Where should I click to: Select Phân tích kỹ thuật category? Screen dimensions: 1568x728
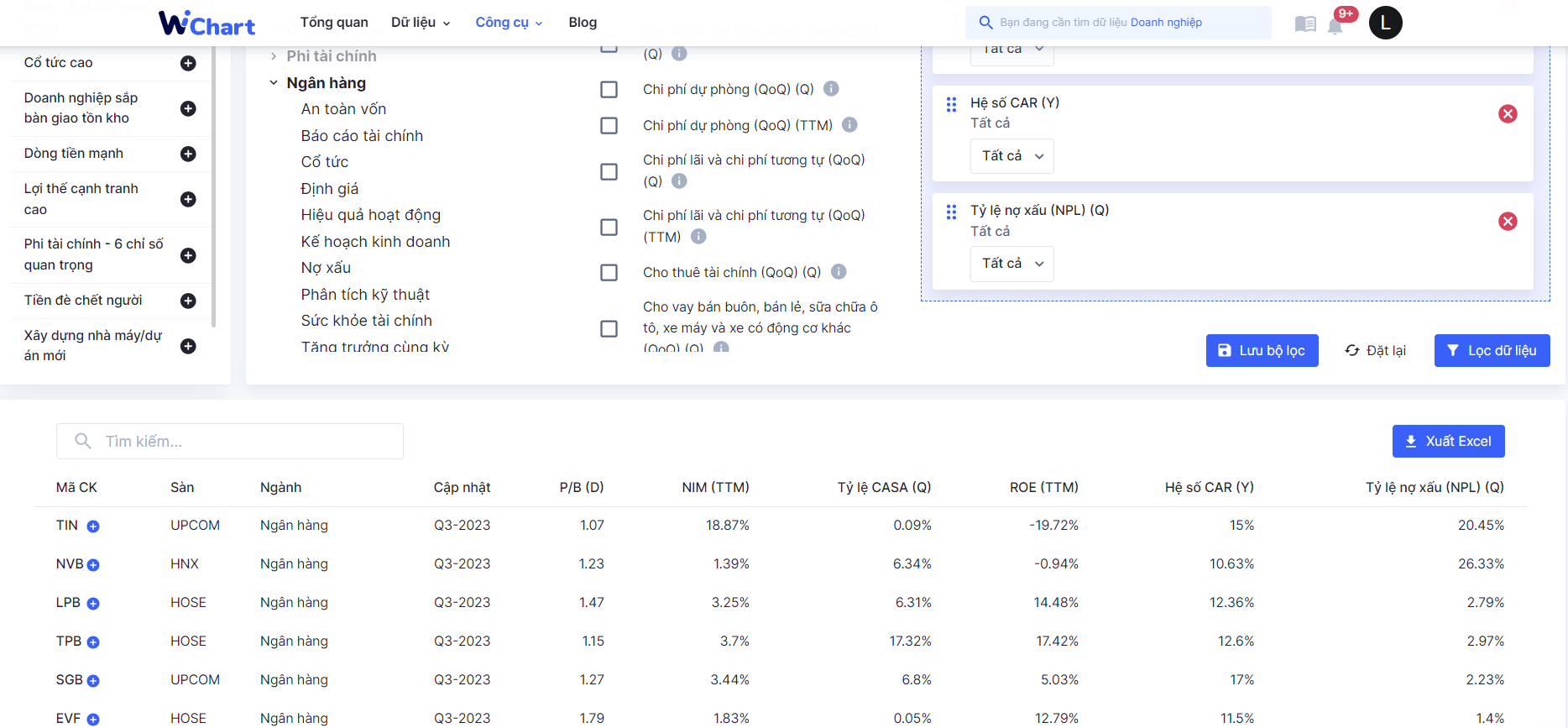365,295
